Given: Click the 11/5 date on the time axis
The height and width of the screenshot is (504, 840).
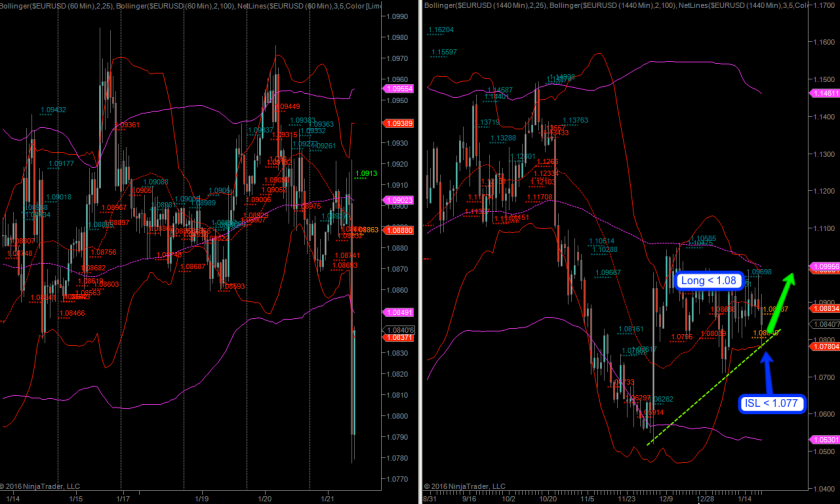Looking at the screenshot, I should tap(588, 499).
